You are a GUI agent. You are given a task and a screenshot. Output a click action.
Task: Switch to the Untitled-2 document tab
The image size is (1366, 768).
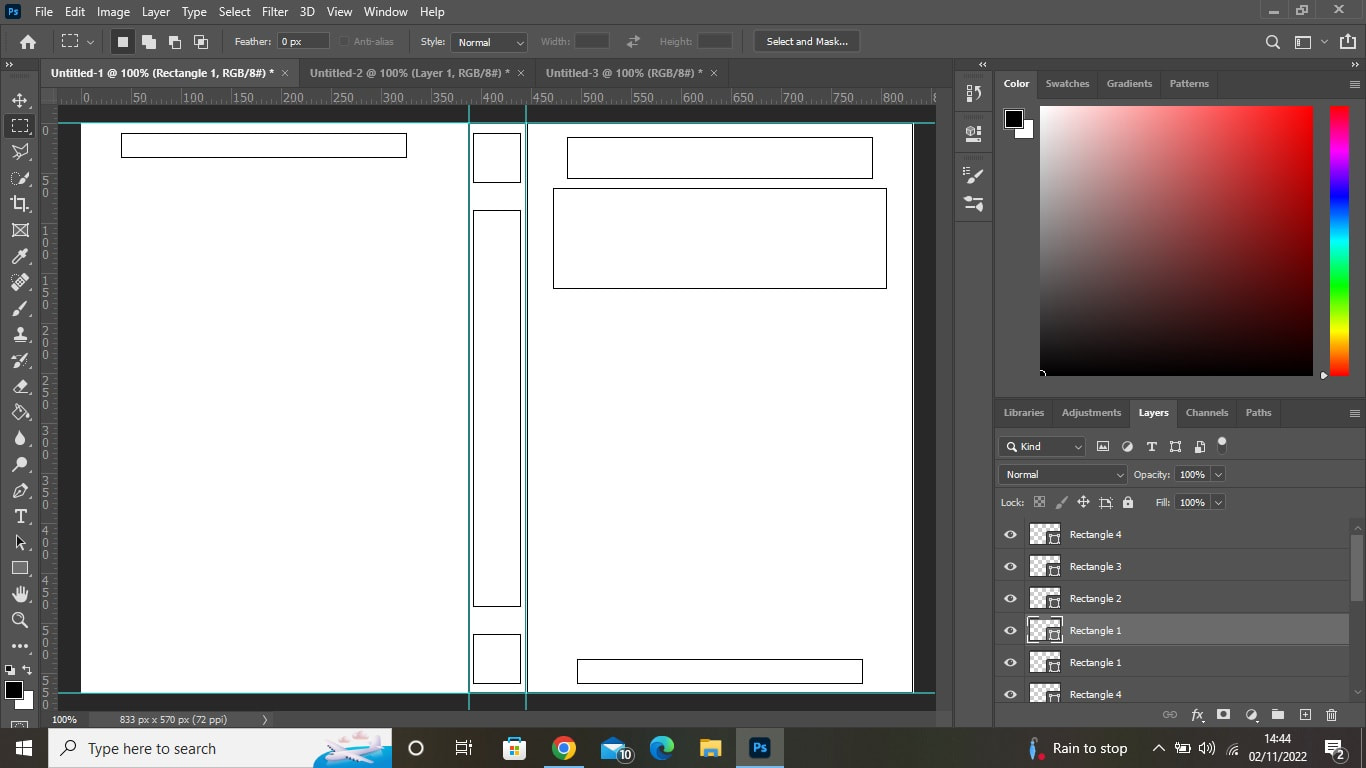[x=409, y=73]
